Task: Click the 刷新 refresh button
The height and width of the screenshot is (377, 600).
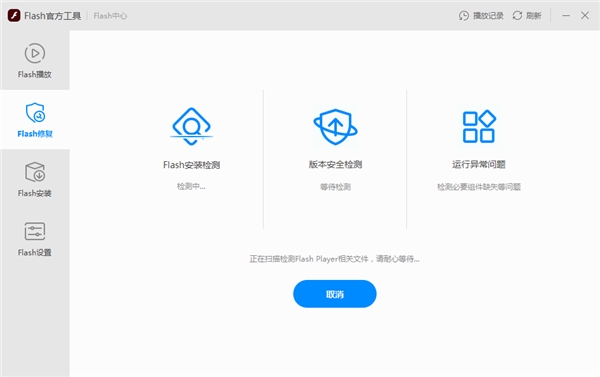Action: pos(527,16)
